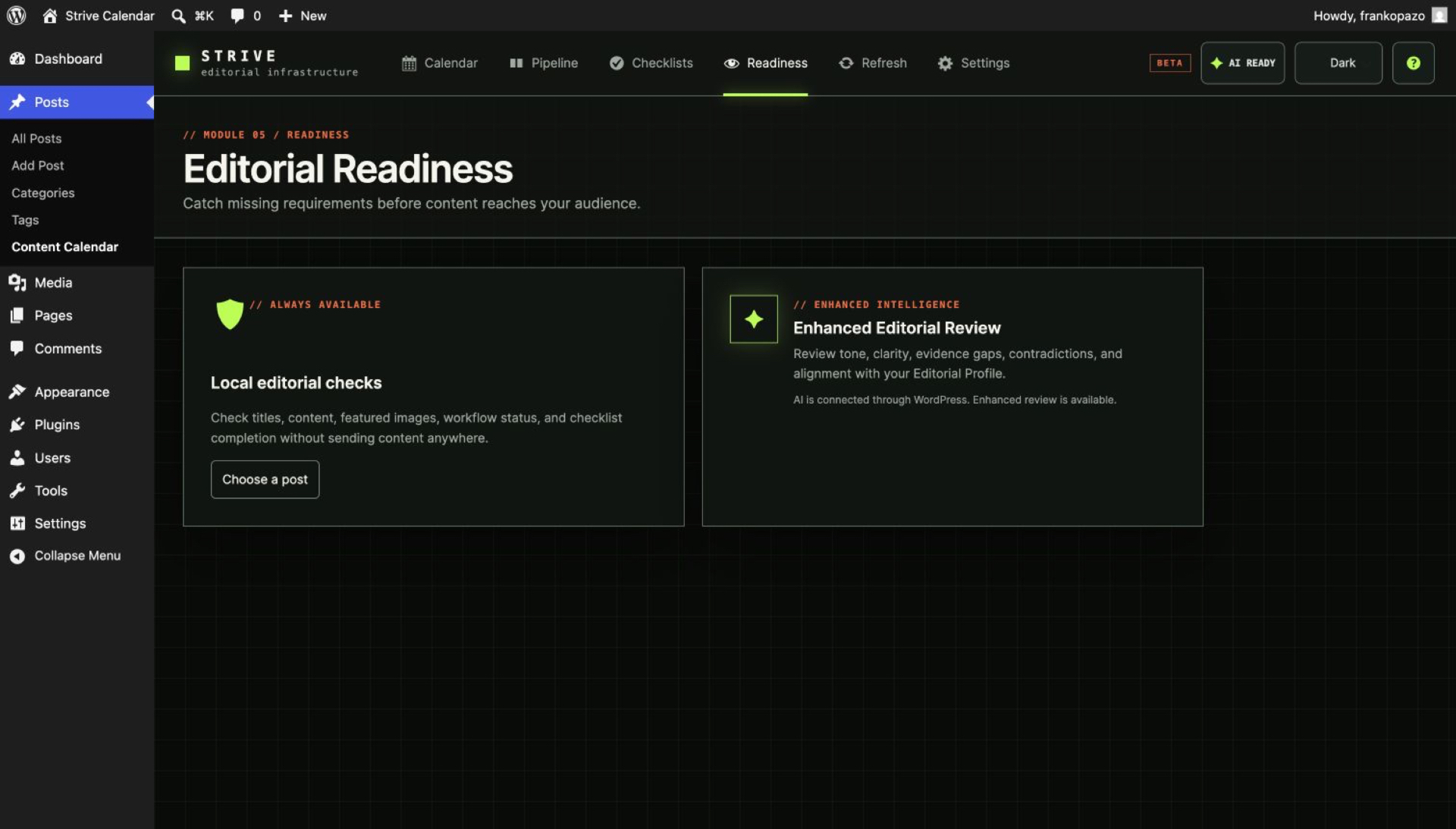Open Categories submenu item
1456x829 pixels.
click(43, 193)
